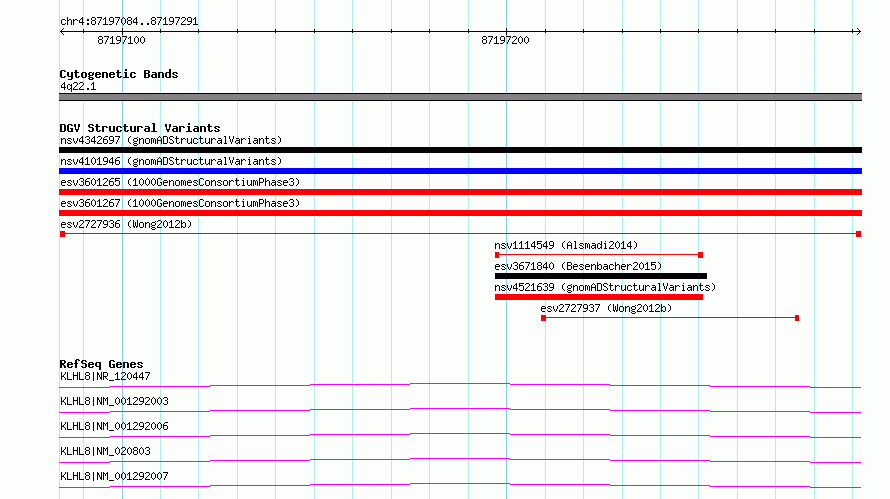This screenshot has height=499, width=890.
Task: Click the DGV Structural Variants track heading
Action: 140,128
